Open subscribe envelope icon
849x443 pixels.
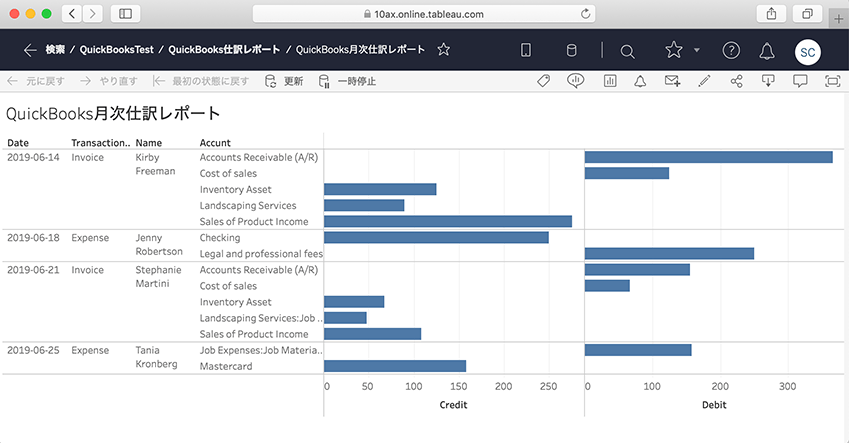(x=672, y=81)
